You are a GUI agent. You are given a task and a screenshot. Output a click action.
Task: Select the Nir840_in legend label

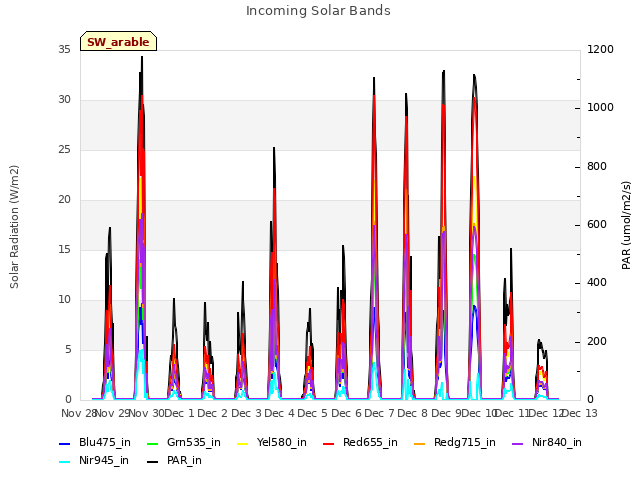pyautogui.click(x=557, y=442)
